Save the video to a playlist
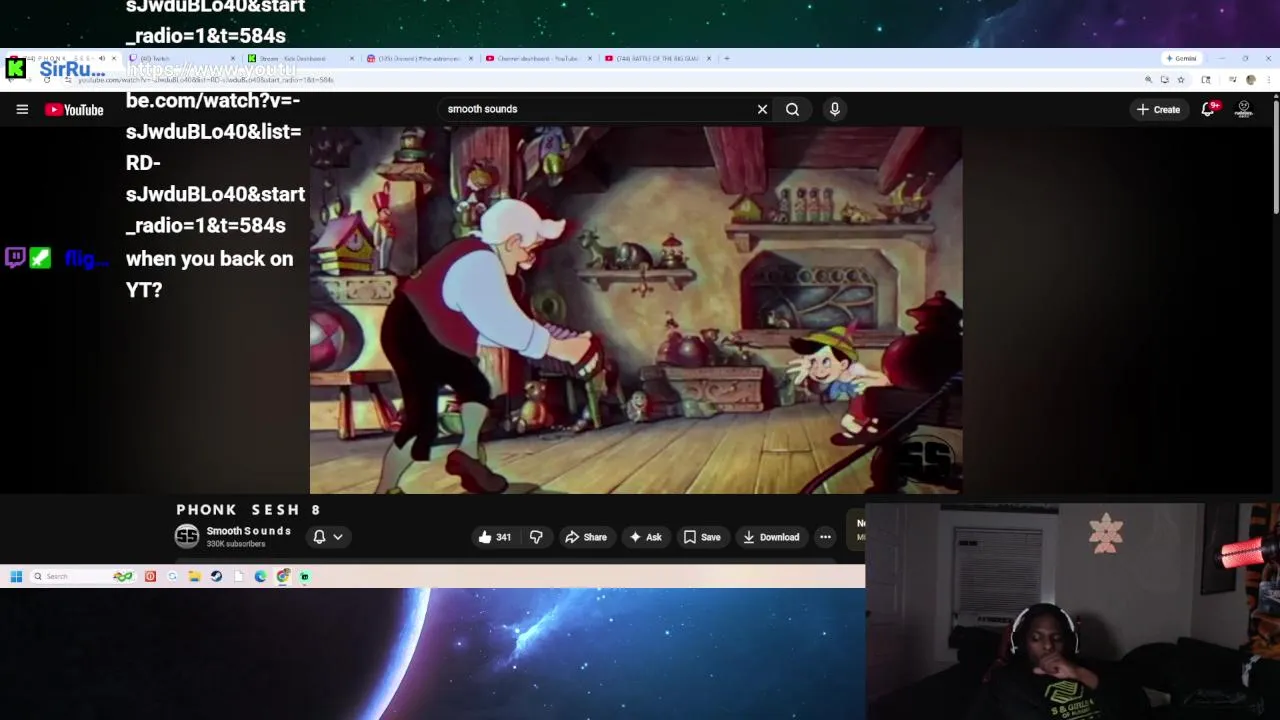The width and height of the screenshot is (1280, 720). (701, 537)
